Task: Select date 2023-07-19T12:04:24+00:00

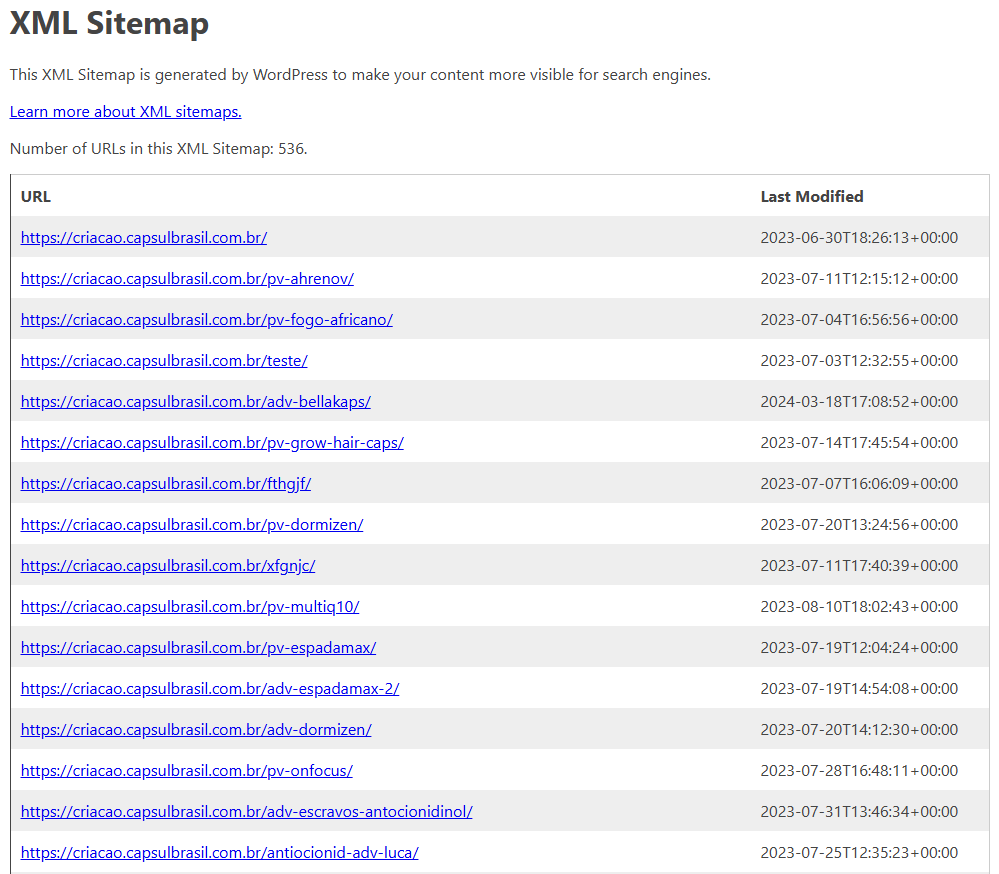Action: pyautogui.click(x=859, y=648)
